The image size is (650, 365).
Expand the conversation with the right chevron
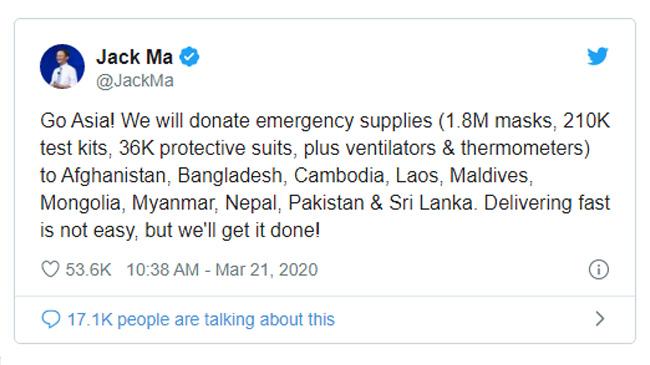[599, 319]
